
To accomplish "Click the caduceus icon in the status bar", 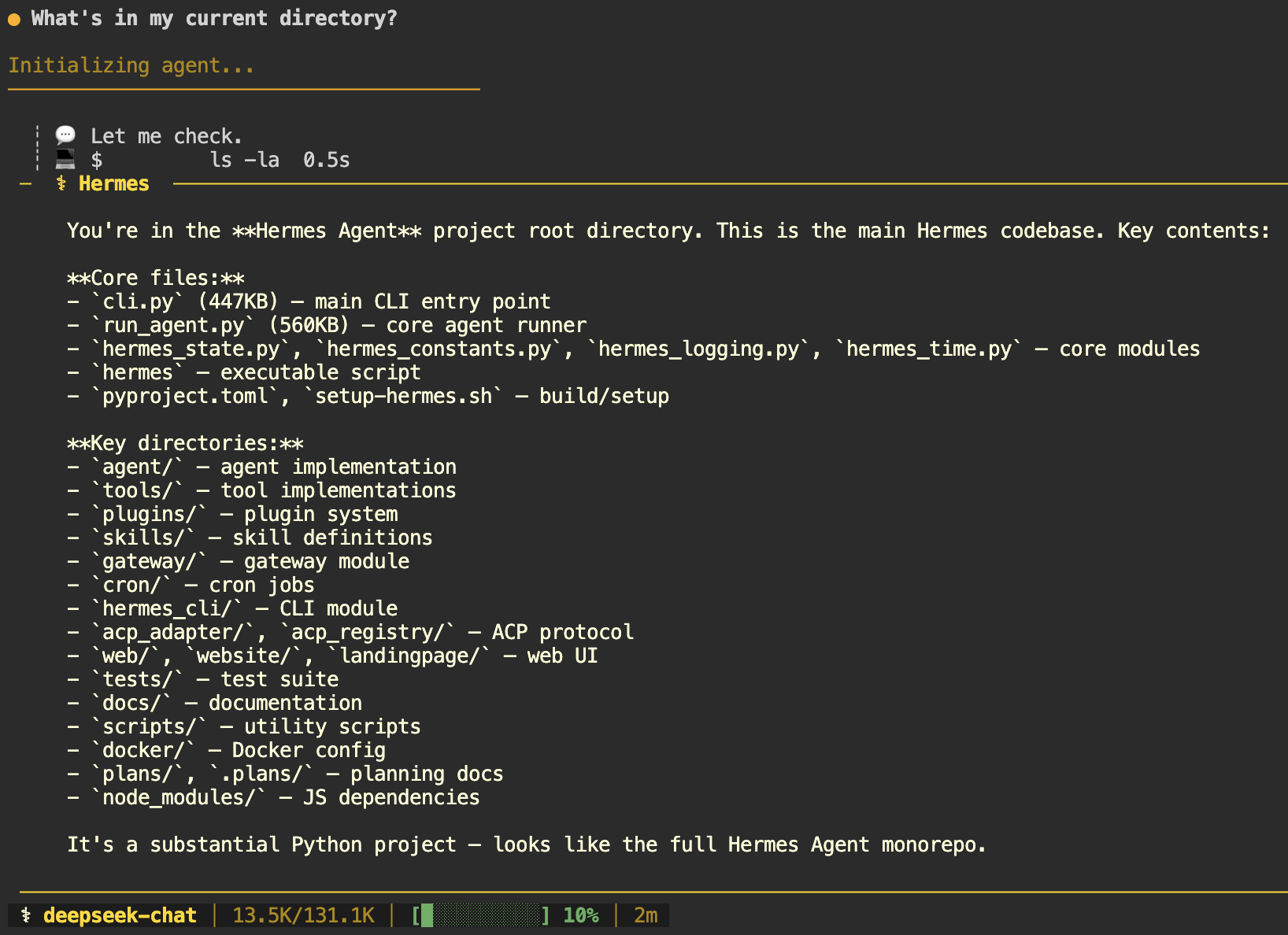I will (26, 915).
